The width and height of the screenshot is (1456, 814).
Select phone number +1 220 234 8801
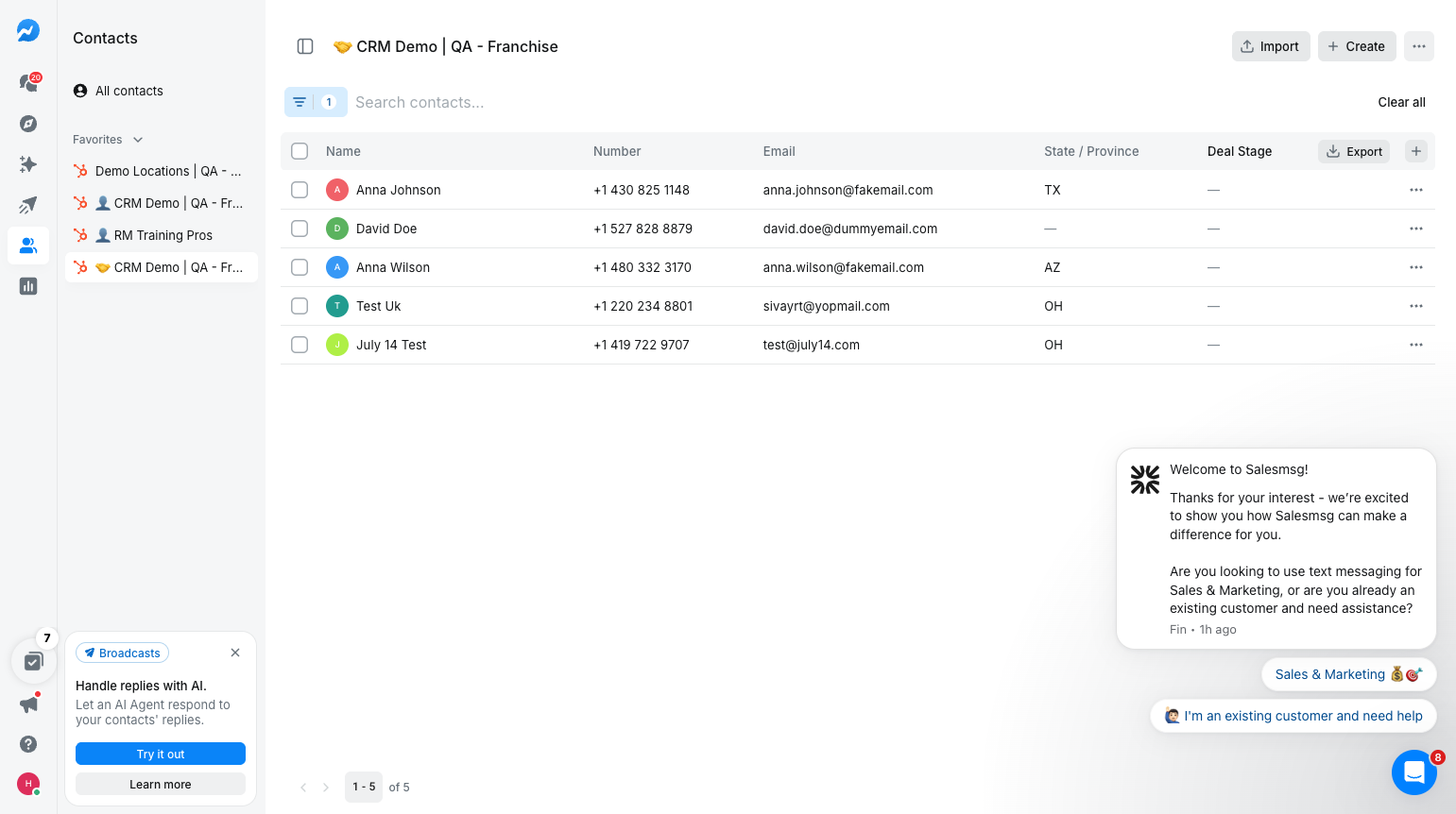[643, 306]
